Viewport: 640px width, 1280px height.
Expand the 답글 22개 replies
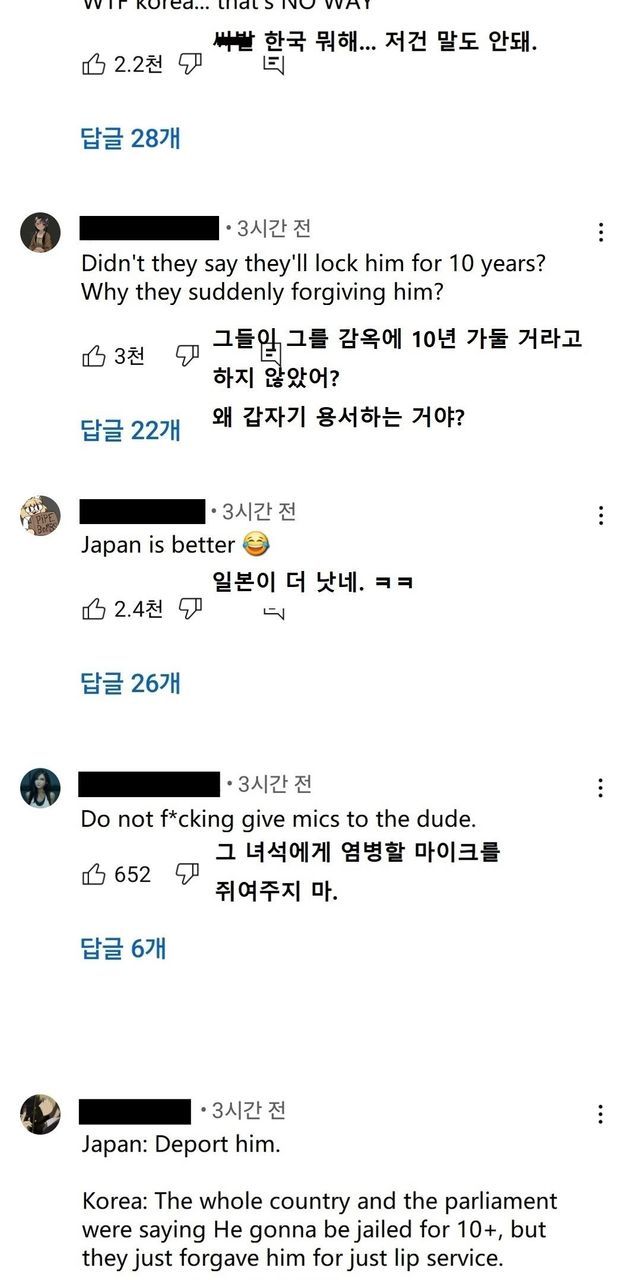pyautogui.click(x=130, y=430)
